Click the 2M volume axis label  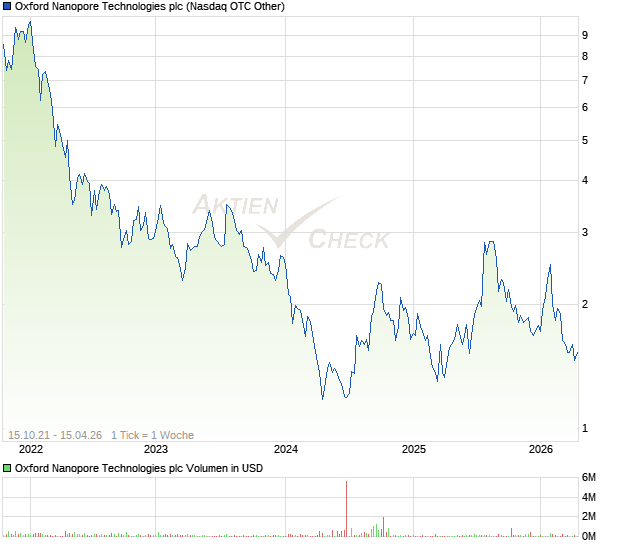[x=589, y=517]
